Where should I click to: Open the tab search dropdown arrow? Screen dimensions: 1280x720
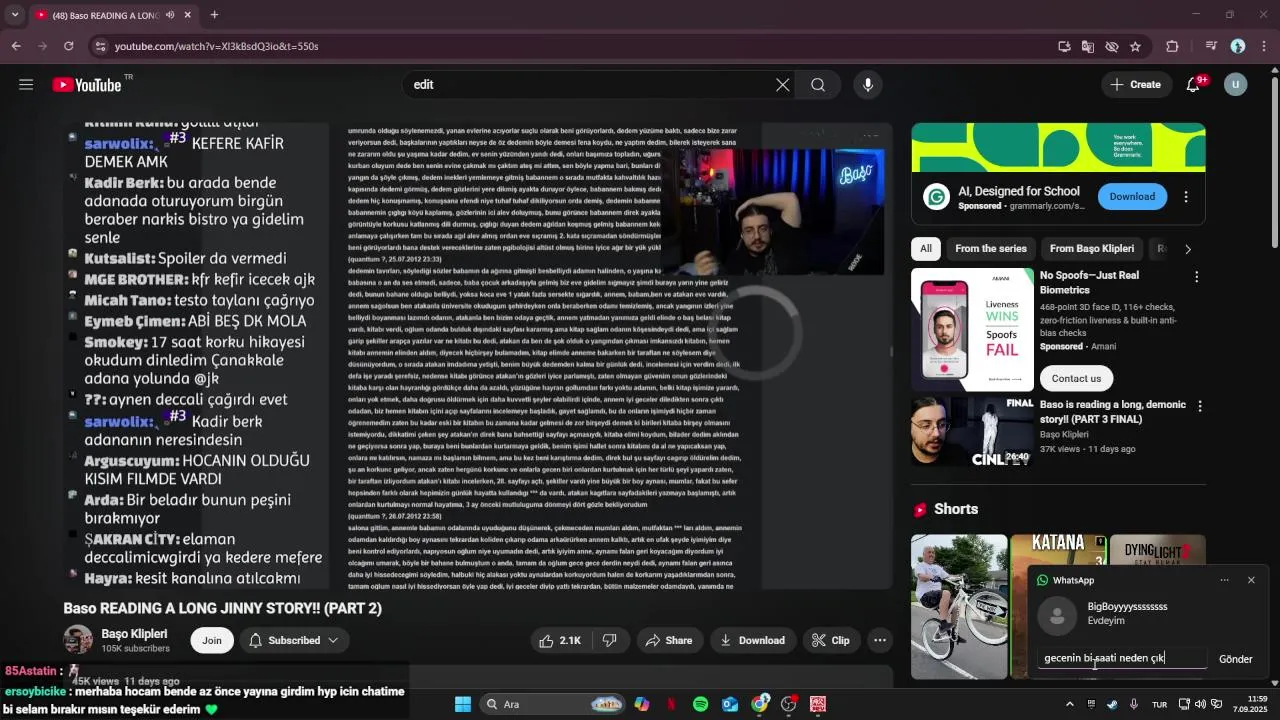click(x=14, y=15)
